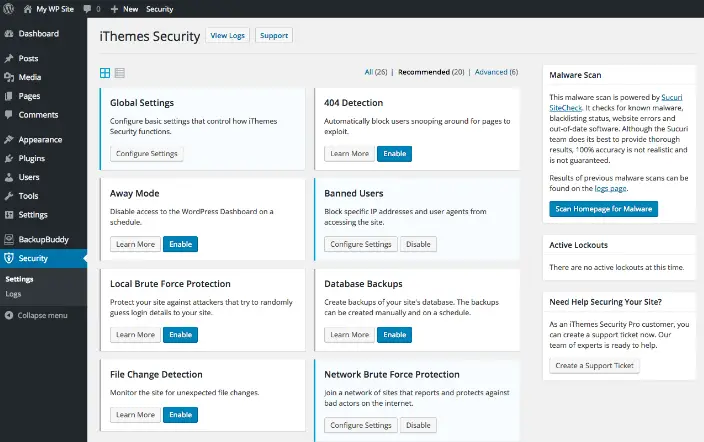The height and width of the screenshot is (442, 704).
Task: Disable Network Brute Force Protection
Action: [x=418, y=425]
